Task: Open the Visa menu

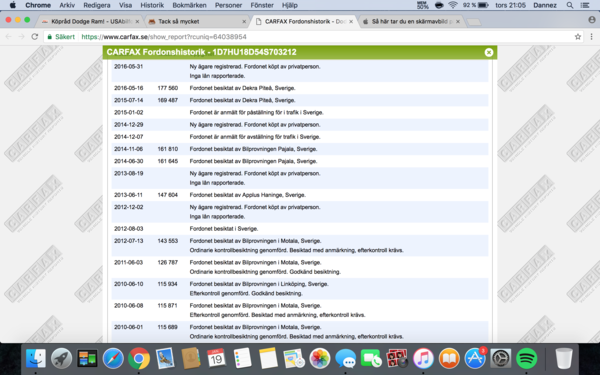Action: 126,5
